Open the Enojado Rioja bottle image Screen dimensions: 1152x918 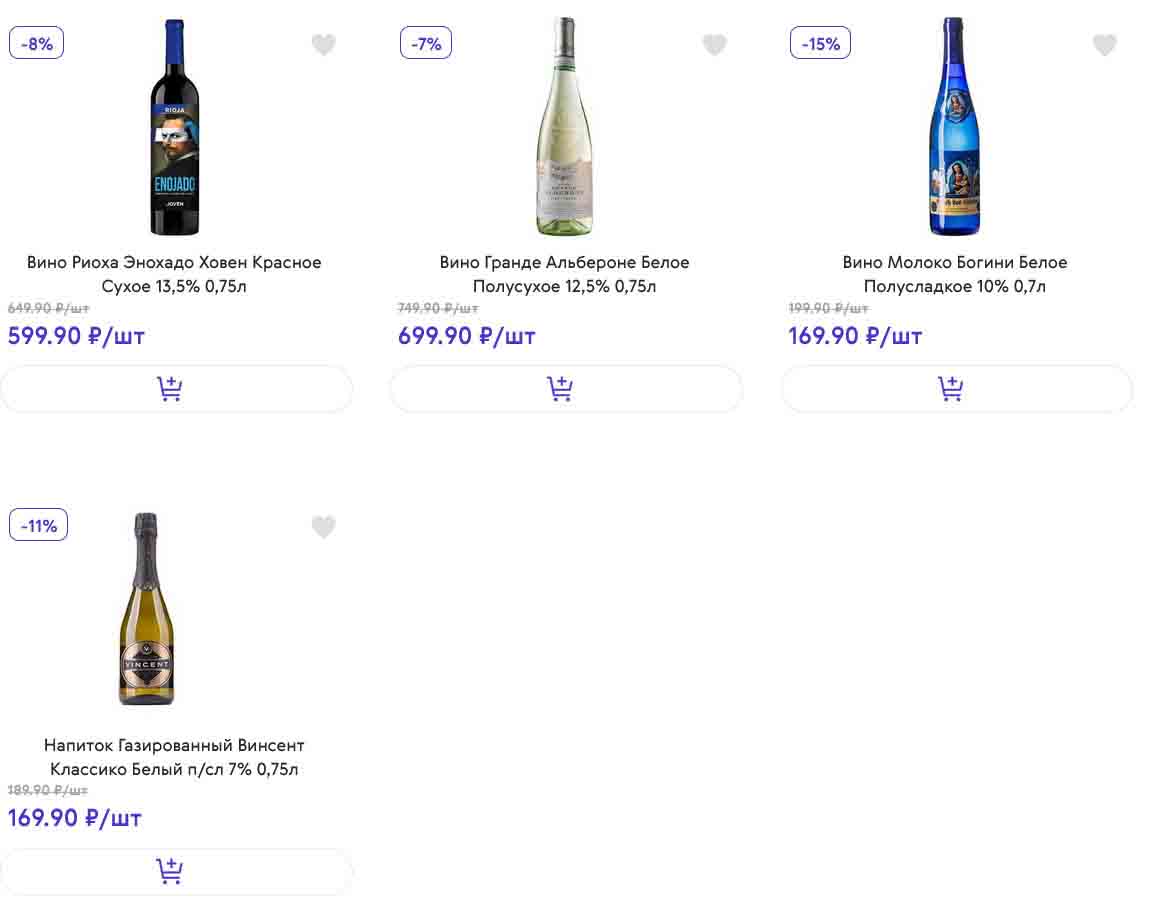175,127
